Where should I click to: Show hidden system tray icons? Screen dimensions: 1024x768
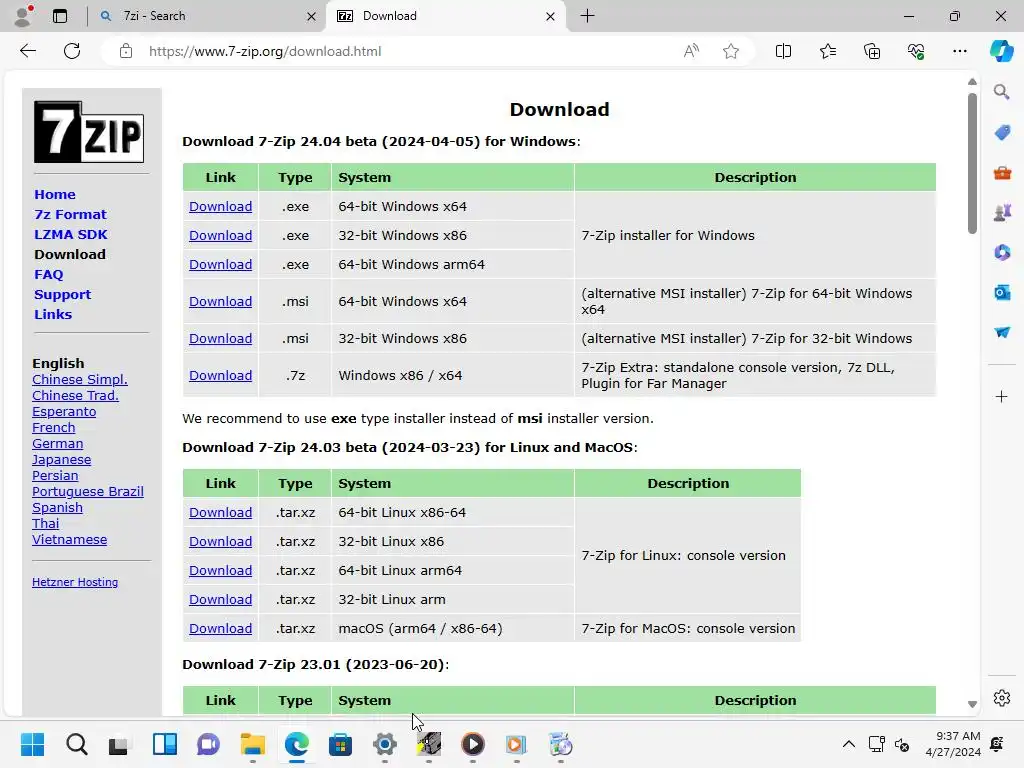click(848, 744)
